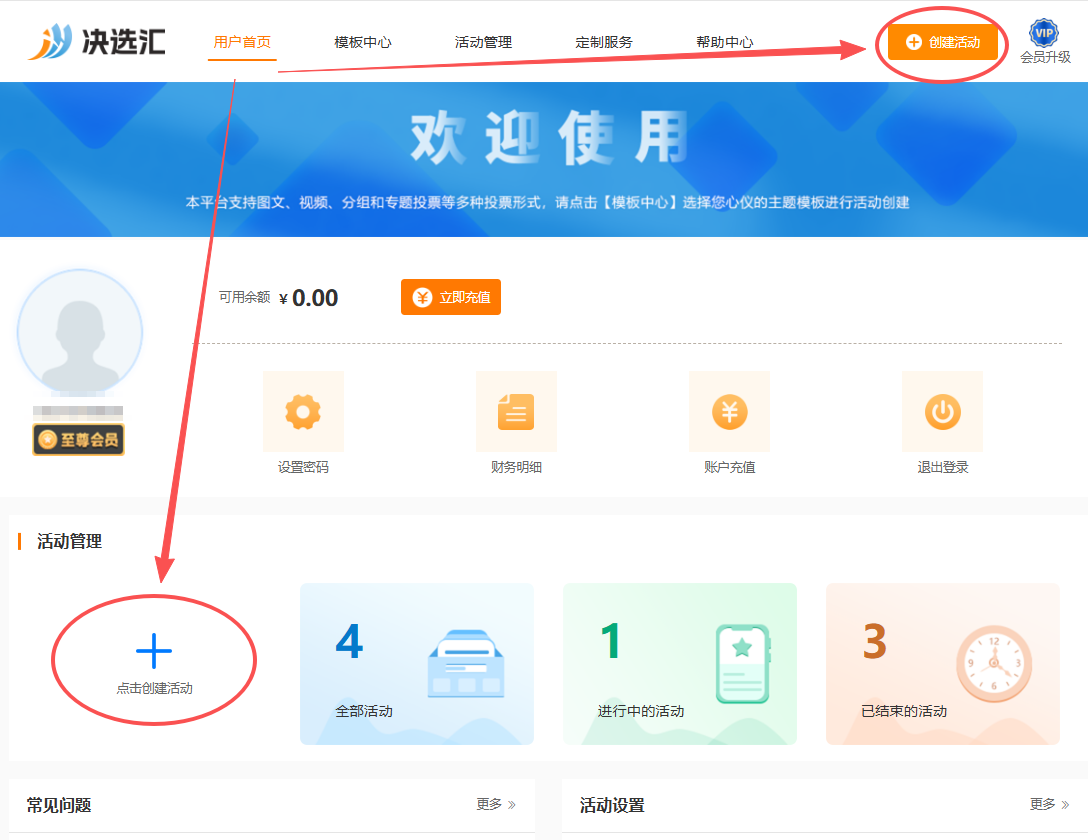
Task: Open the 定制服务 navigation tab
Action: click(x=604, y=42)
